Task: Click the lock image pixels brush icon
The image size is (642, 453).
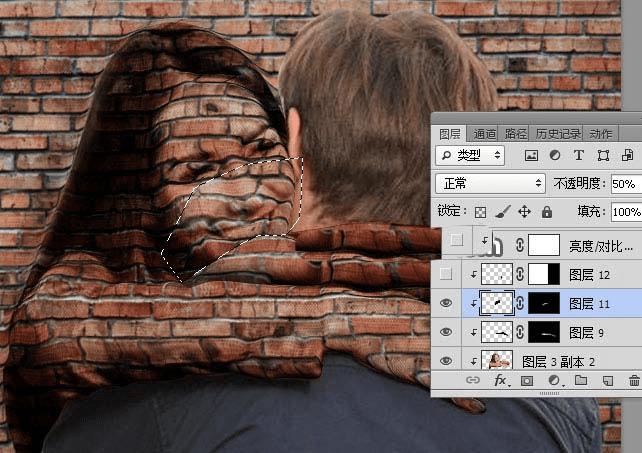Action: click(x=502, y=211)
